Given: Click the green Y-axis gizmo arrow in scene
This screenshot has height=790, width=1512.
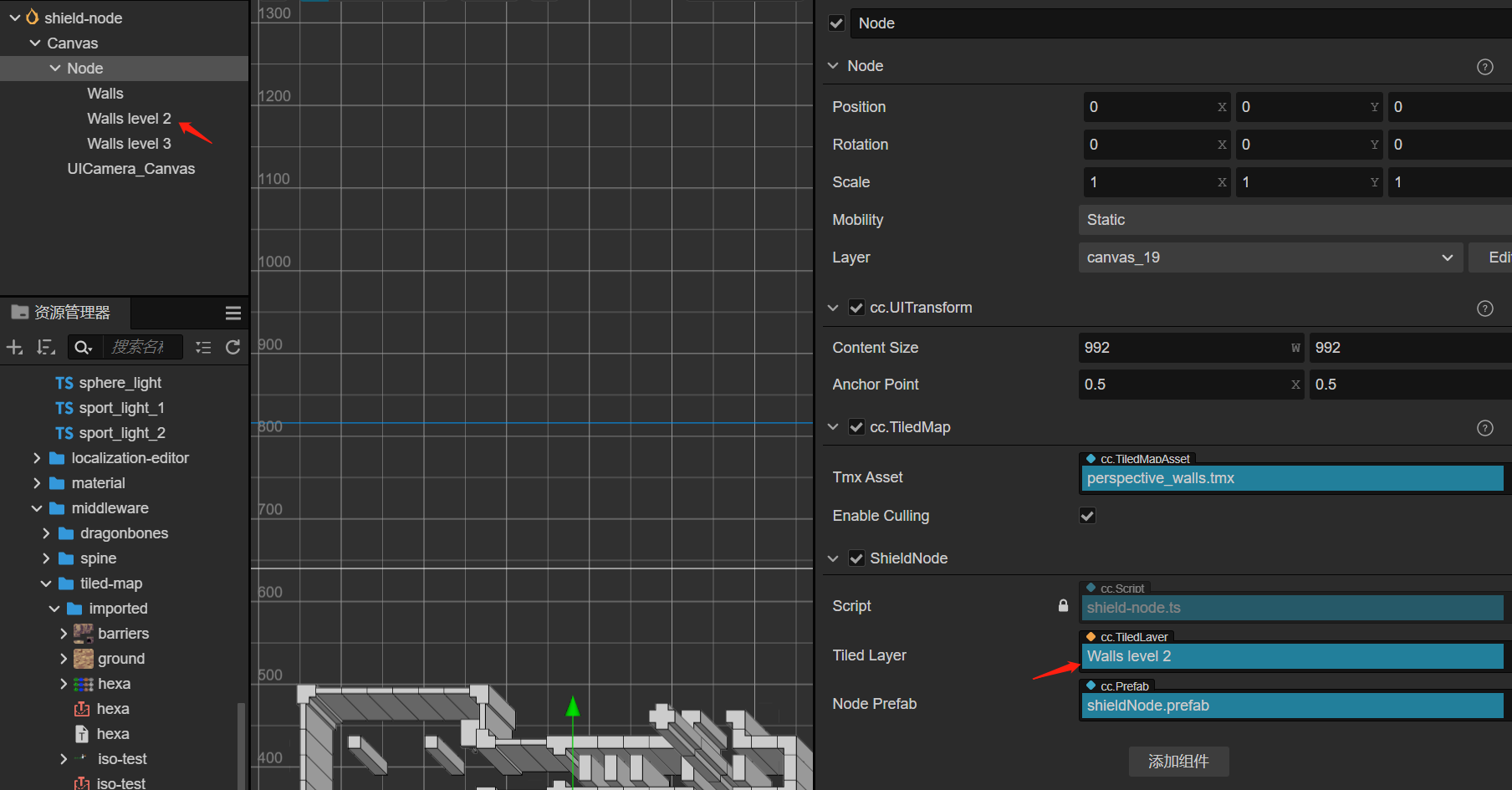Looking at the screenshot, I should (x=573, y=707).
